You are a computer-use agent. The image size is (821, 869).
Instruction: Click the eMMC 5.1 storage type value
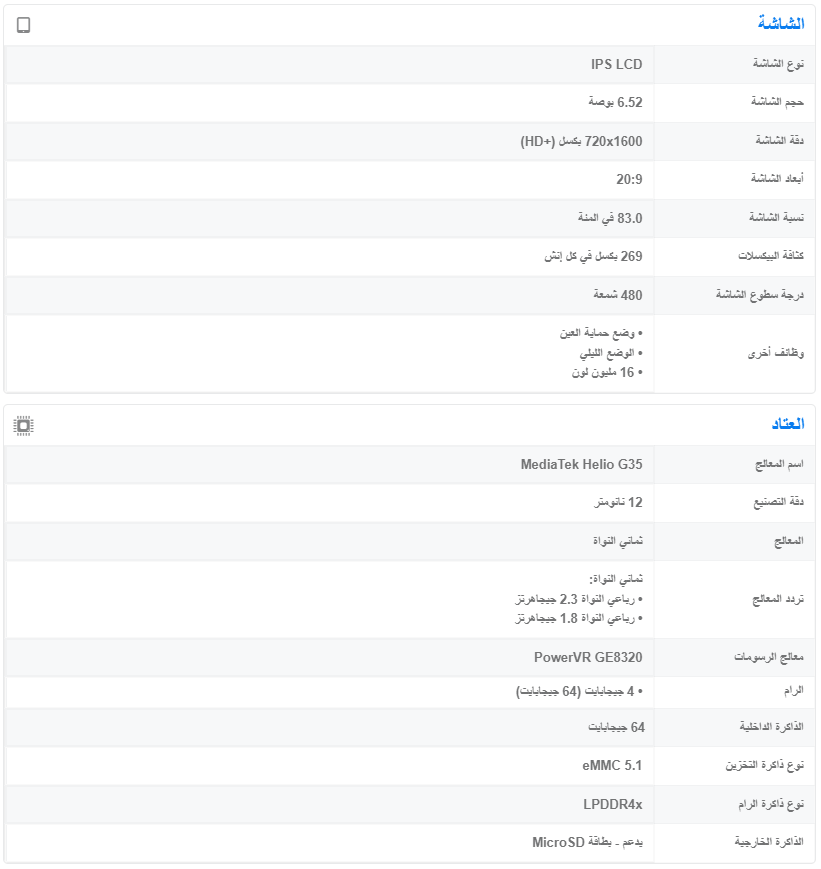click(612, 766)
